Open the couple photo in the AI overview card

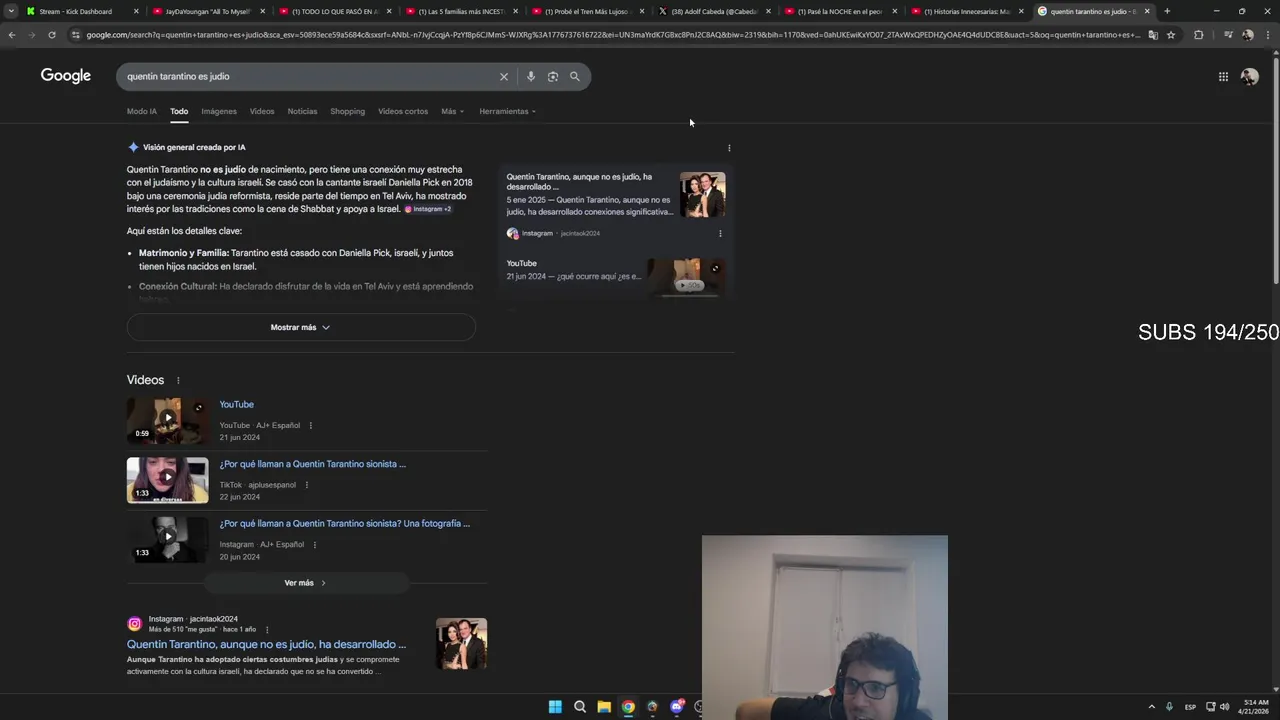pos(703,195)
